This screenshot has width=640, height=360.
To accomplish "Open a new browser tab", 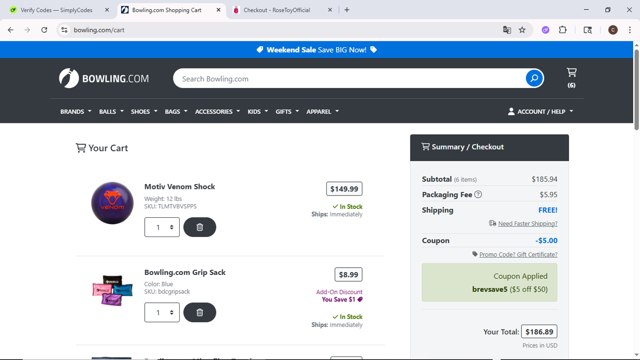I will click(347, 10).
